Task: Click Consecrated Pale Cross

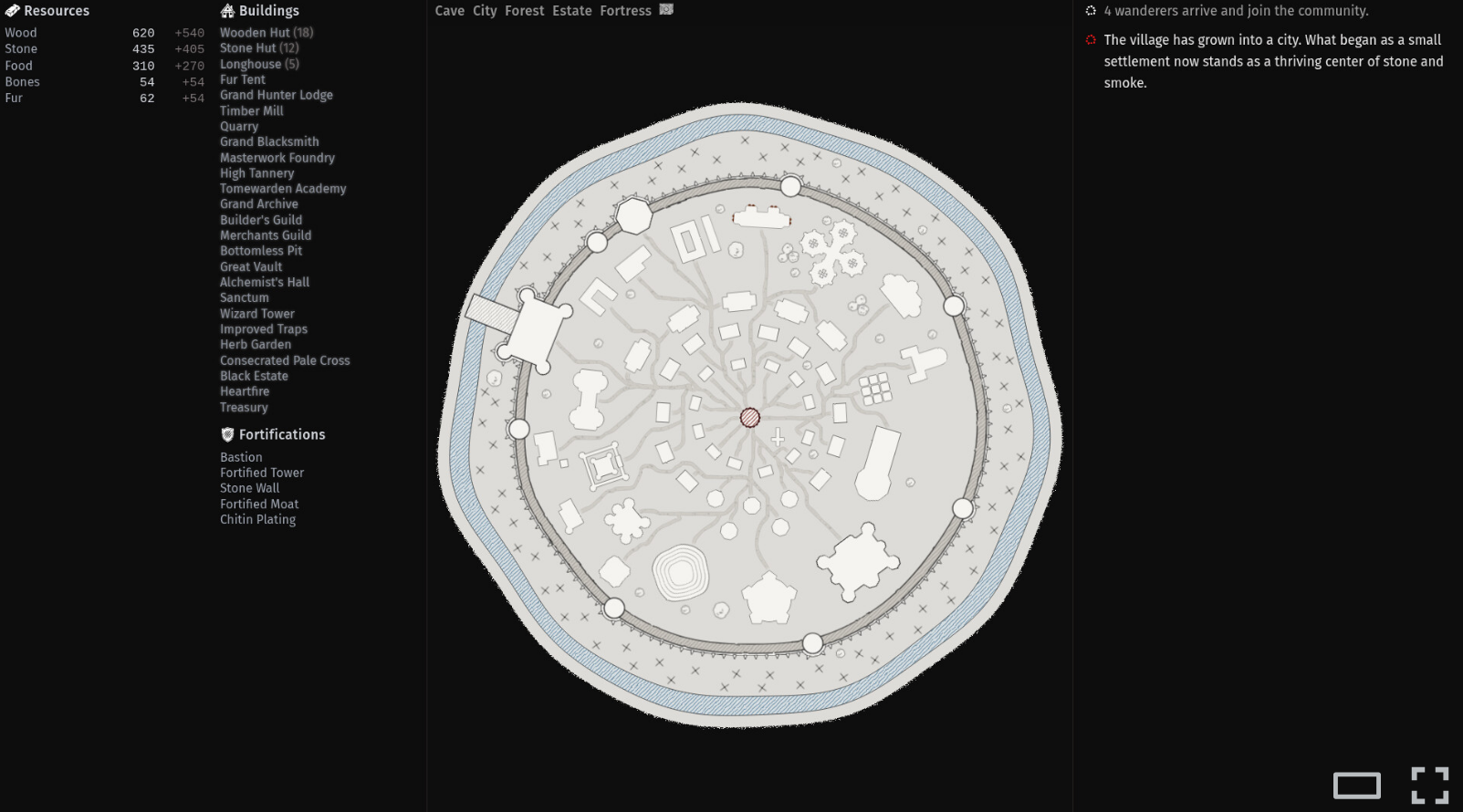Action: coord(285,360)
